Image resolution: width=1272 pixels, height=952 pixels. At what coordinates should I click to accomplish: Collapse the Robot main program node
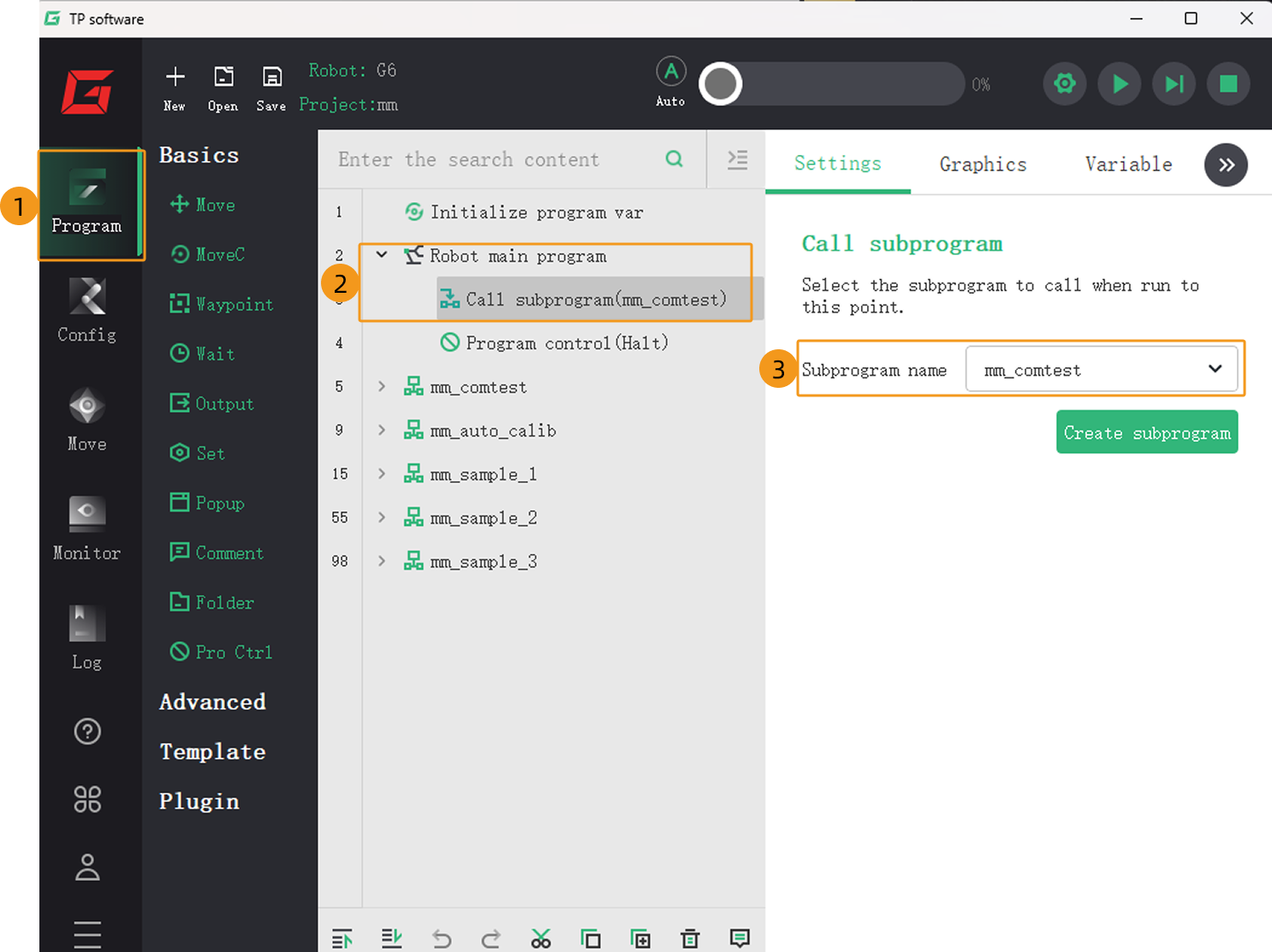(x=382, y=255)
